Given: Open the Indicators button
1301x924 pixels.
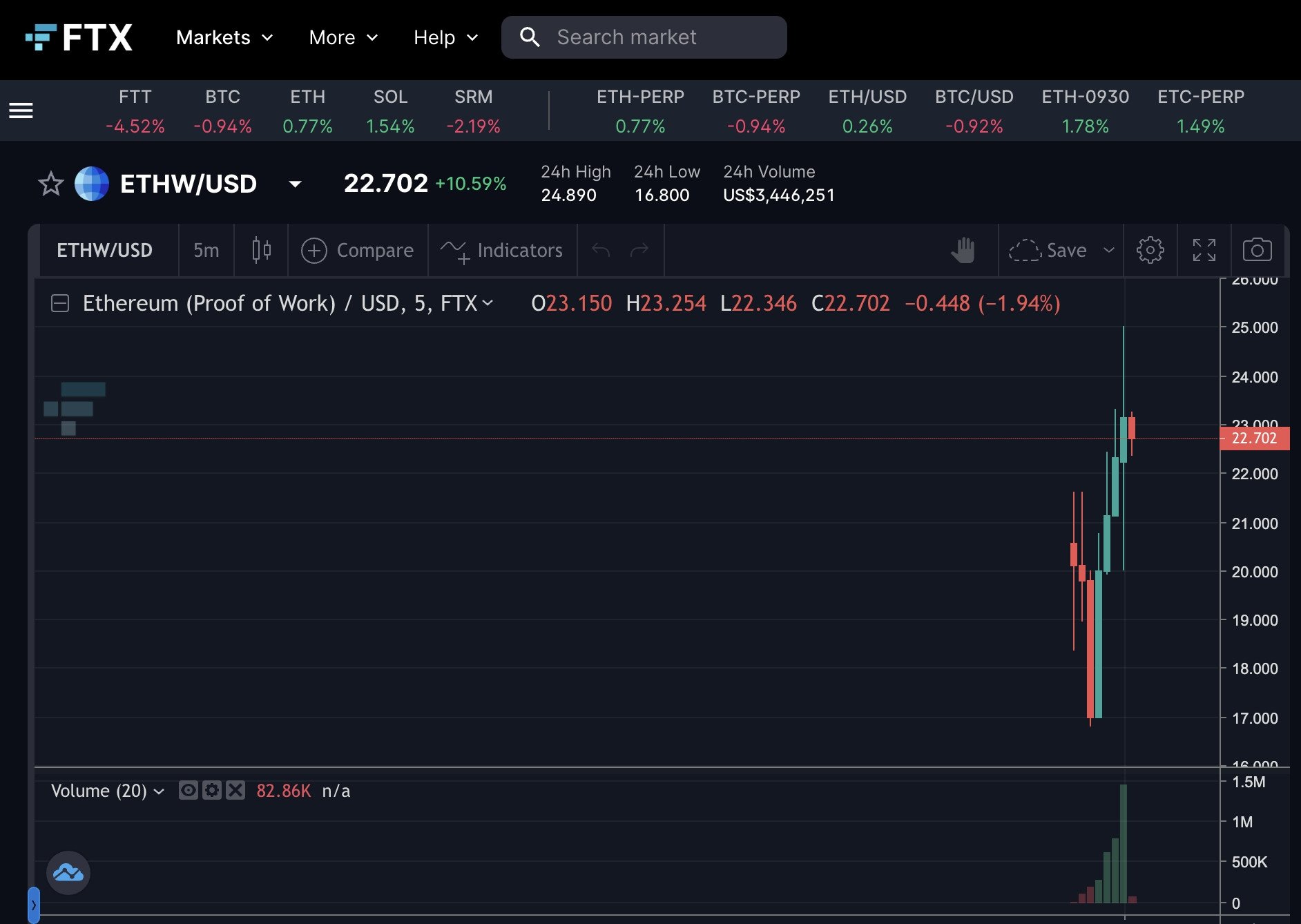Looking at the screenshot, I should point(502,250).
